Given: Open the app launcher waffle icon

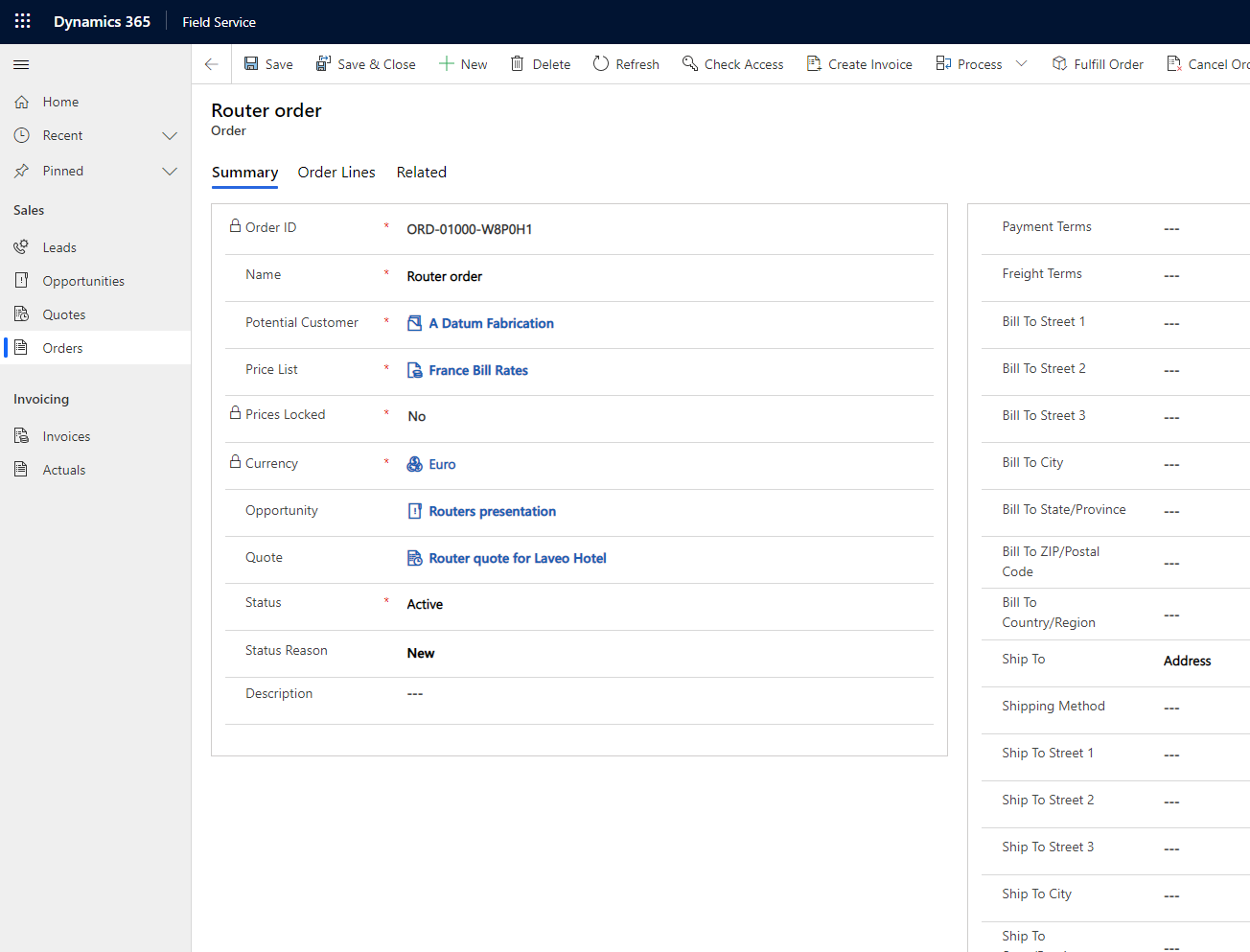Looking at the screenshot, I should [x=22, y=21].
